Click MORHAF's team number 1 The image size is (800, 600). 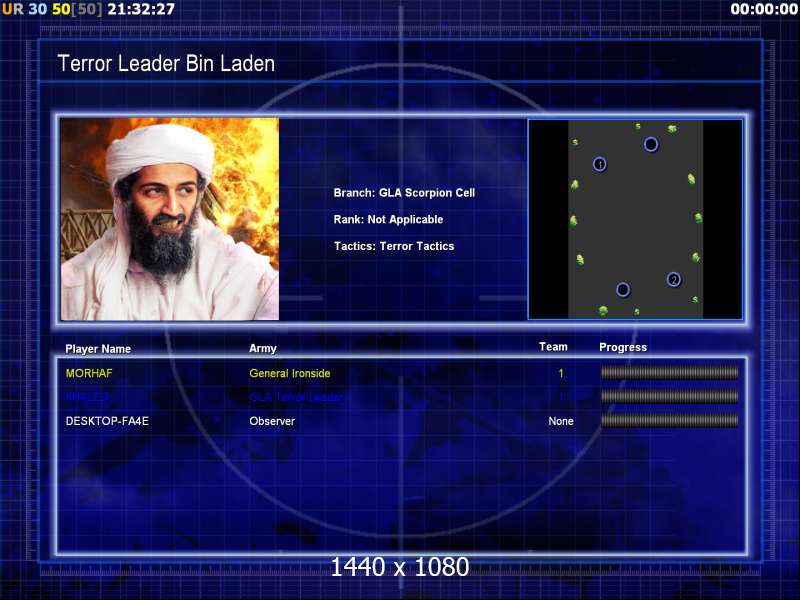561,373
